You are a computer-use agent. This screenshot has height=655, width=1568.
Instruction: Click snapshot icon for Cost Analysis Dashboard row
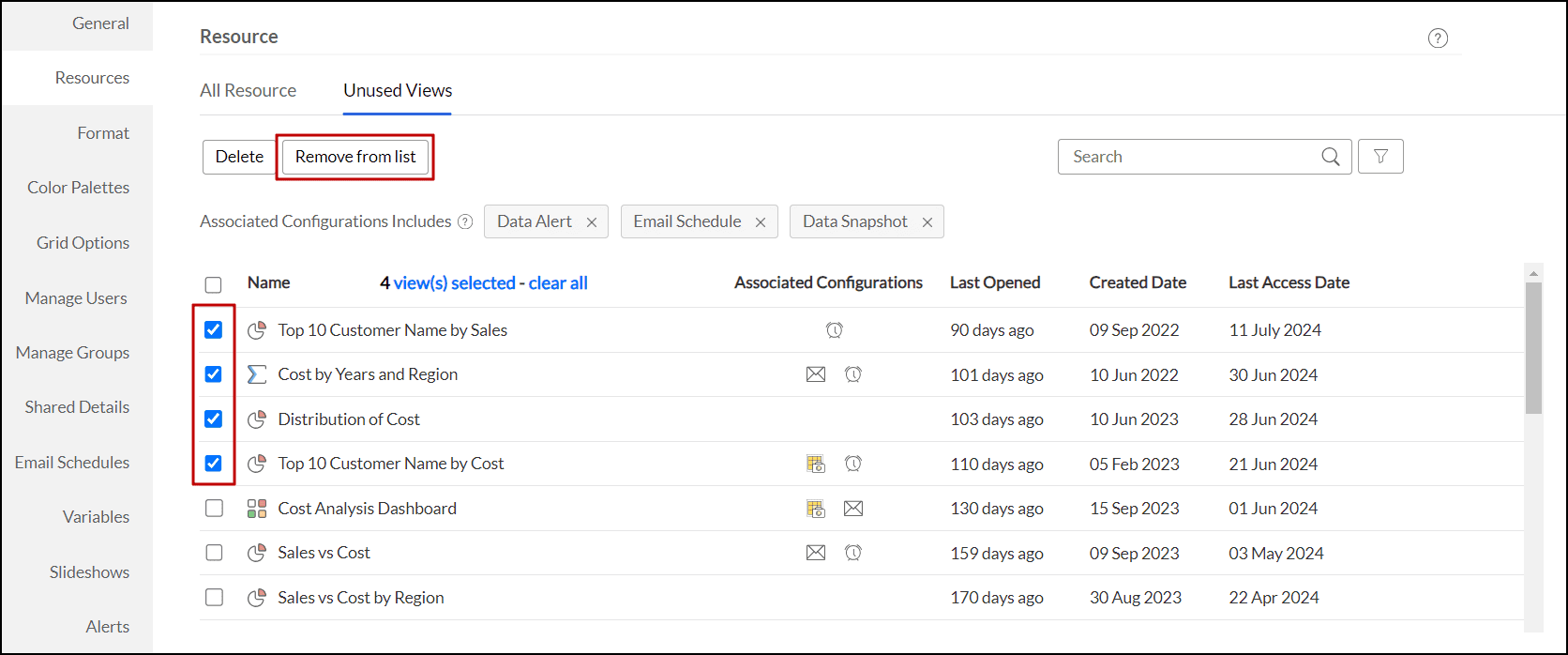coord(816,509)
